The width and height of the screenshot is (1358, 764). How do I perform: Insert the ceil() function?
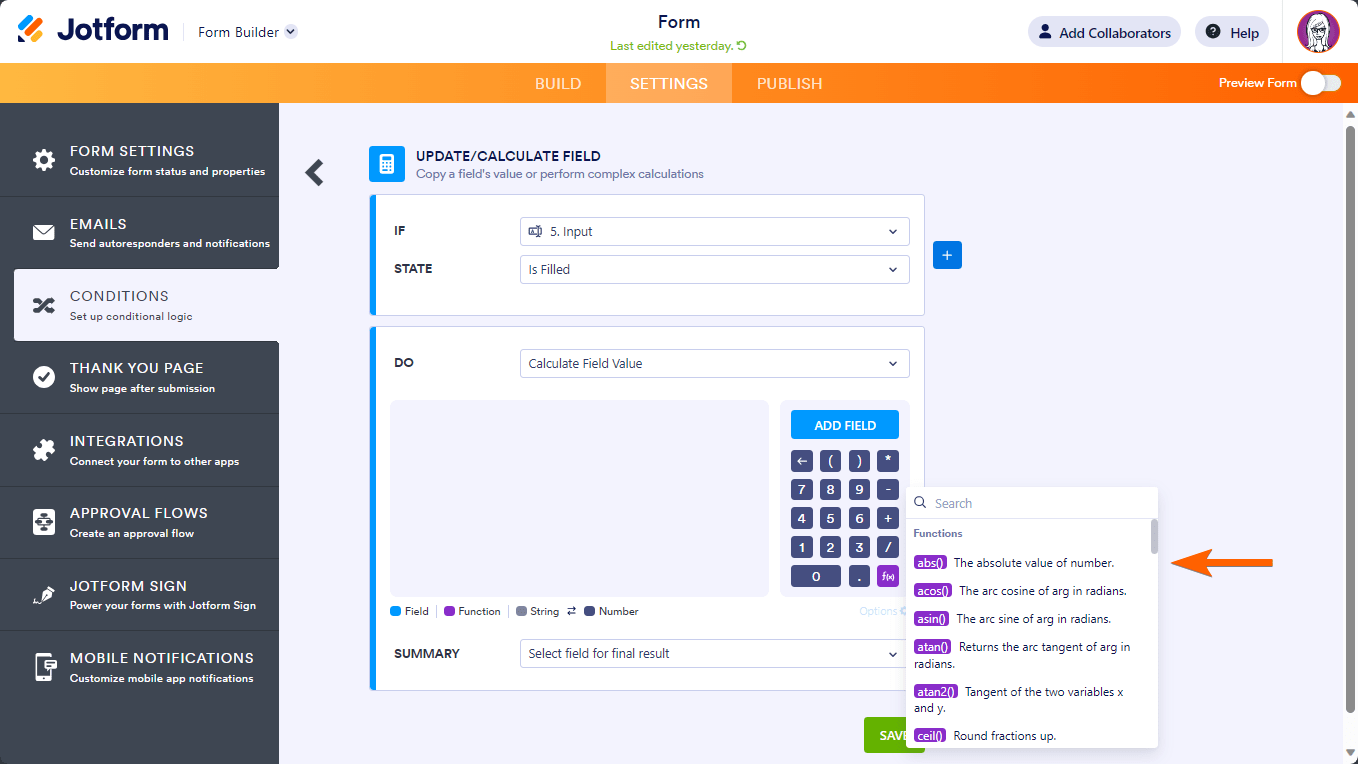pos(931,735)
